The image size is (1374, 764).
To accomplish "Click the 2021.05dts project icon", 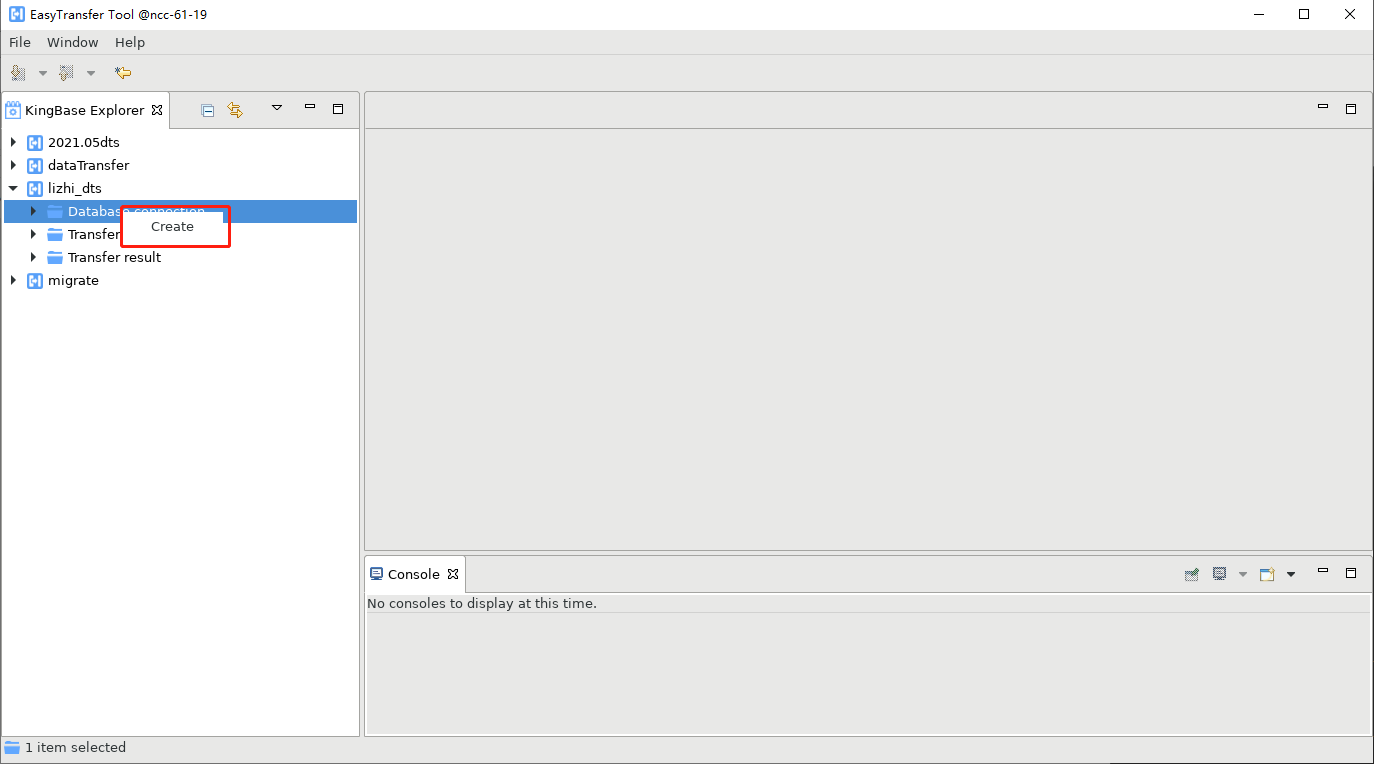I will coord(35,142).
